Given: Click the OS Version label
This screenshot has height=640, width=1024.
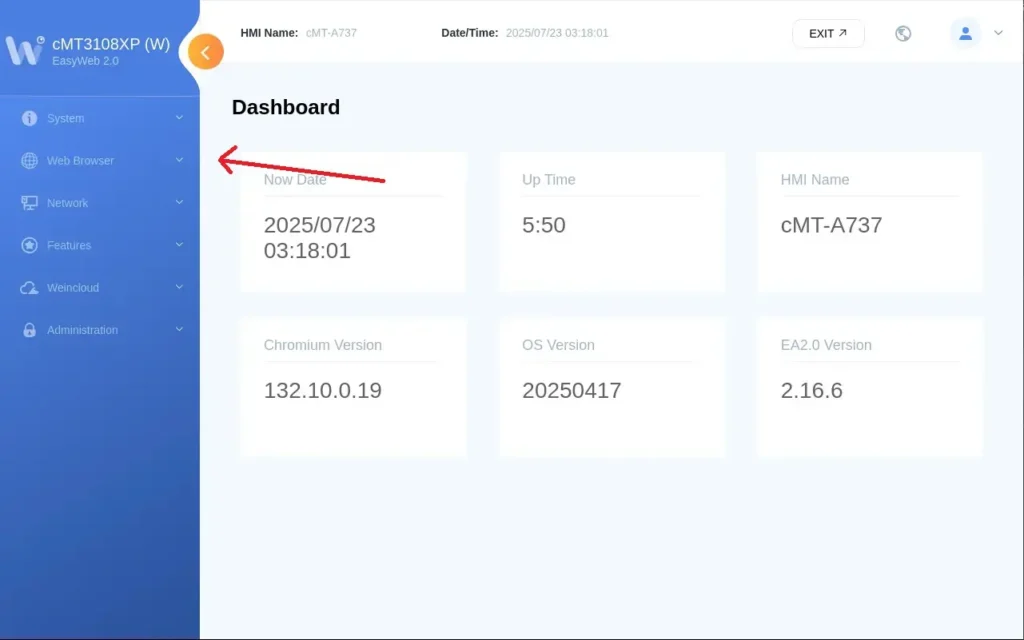Looking at the screenshot, I should [x=558, y=345].
